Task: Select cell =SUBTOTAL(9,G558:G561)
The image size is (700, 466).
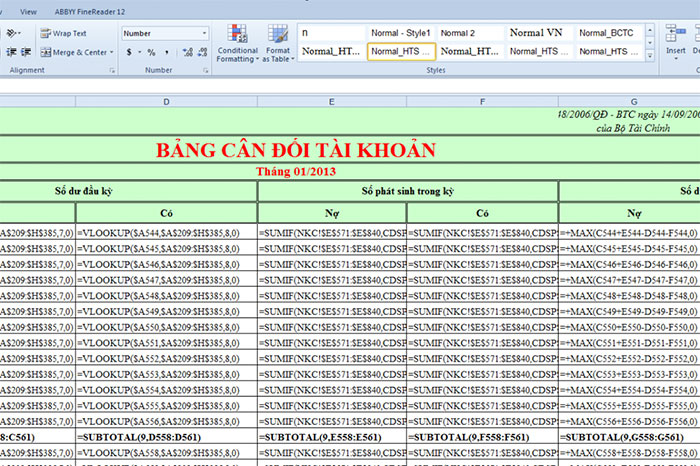Action: 629,437
